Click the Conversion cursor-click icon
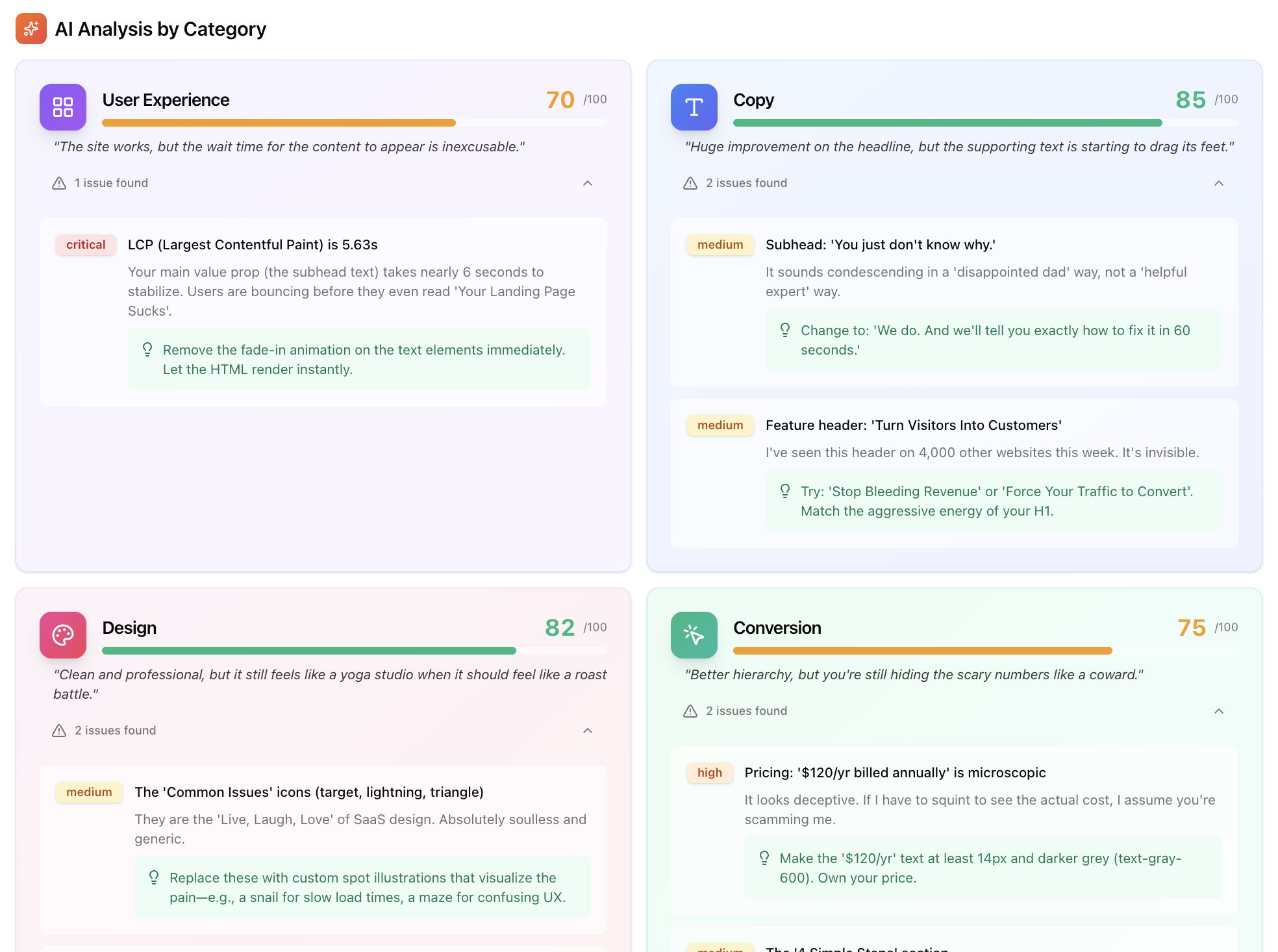1278x952 pixels. tap(694, 635)
